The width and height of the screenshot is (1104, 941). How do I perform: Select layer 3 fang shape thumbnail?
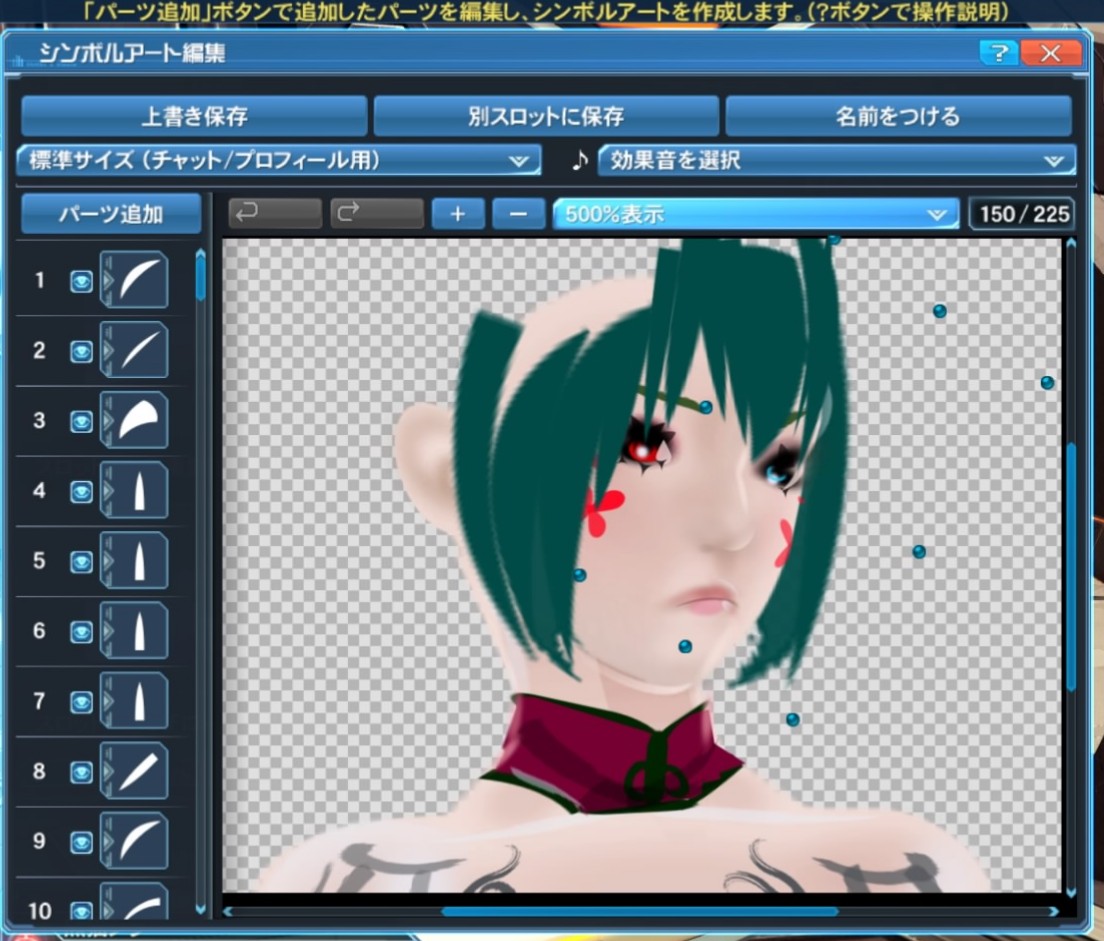(x=134, y=420)
